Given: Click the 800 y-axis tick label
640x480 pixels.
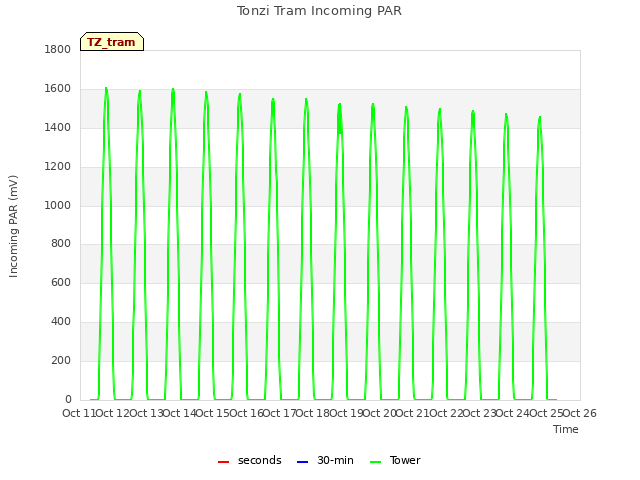Looking at the screenshot, I should [61, 244].
